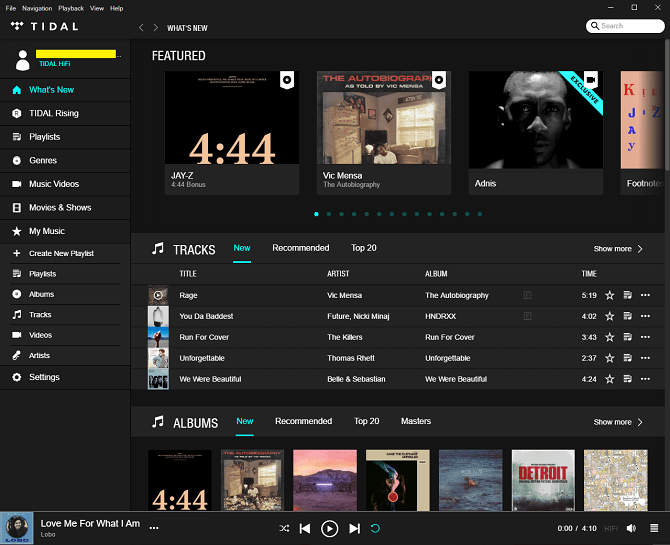Image resolution: width=670 pixels, height=545 pixels.
Task: Favorite Run For Cover with star
Action: pyautogui.click(x=609, y=337)
